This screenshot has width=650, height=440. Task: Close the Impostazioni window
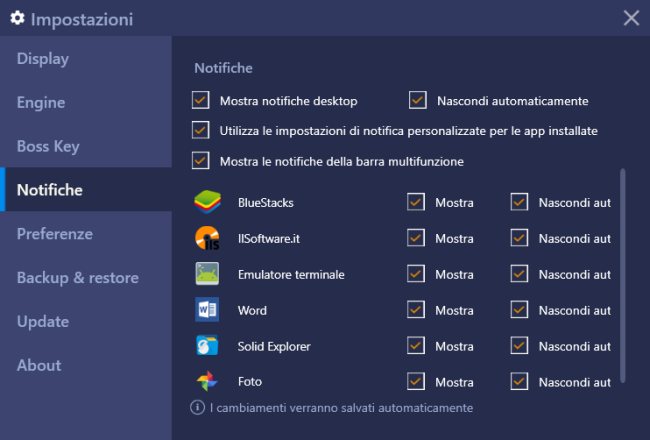(x=631, y=18)
